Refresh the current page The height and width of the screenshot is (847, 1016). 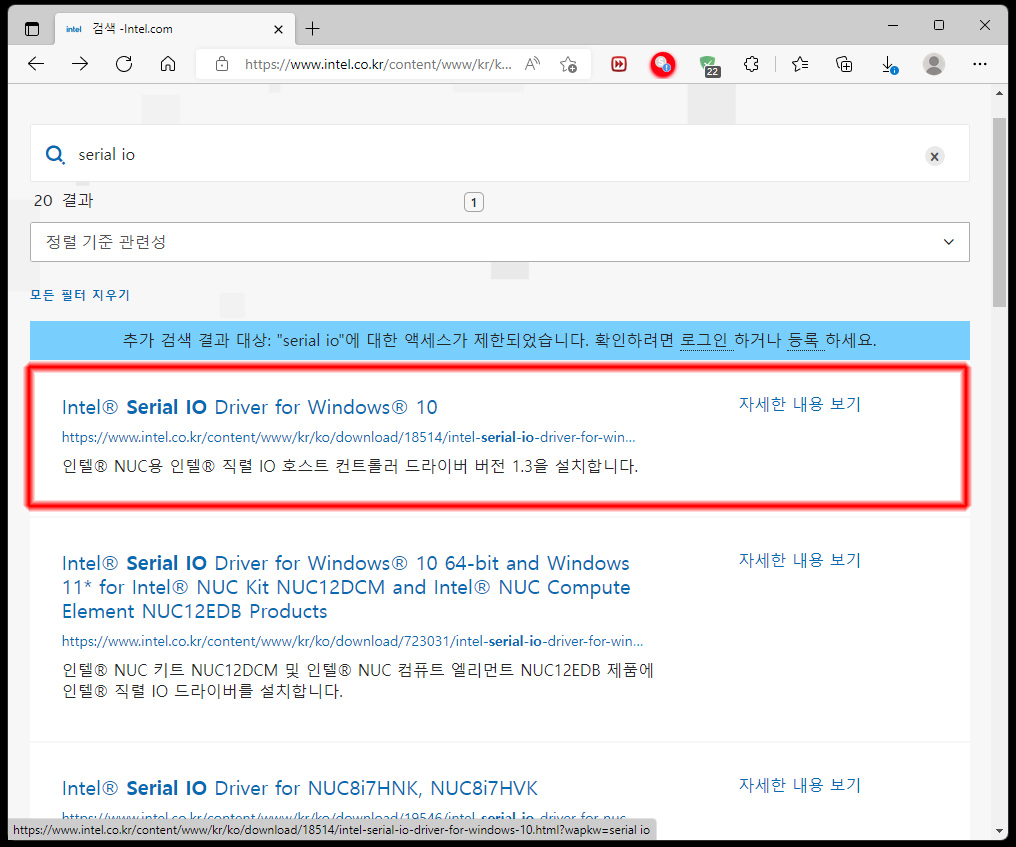(x=123, y=64)
